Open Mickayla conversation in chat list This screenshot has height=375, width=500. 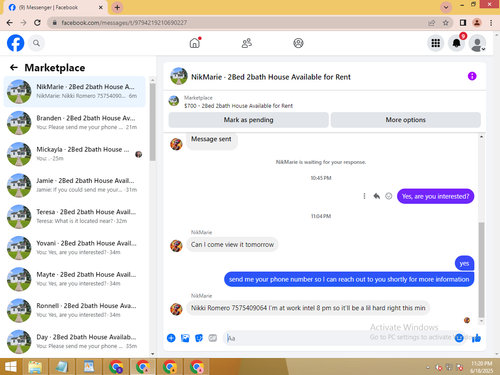pyautogui.click(x=74, y=154)
